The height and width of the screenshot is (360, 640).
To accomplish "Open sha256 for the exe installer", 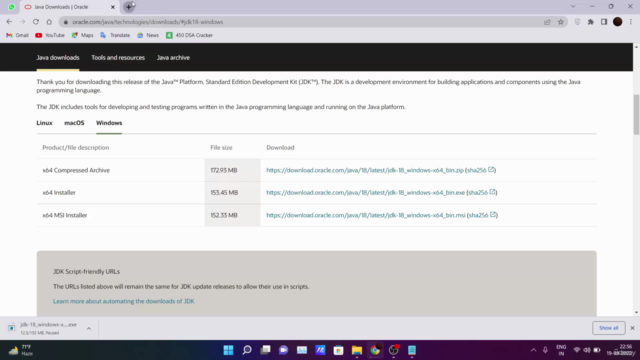I will (x=482, y=193).
